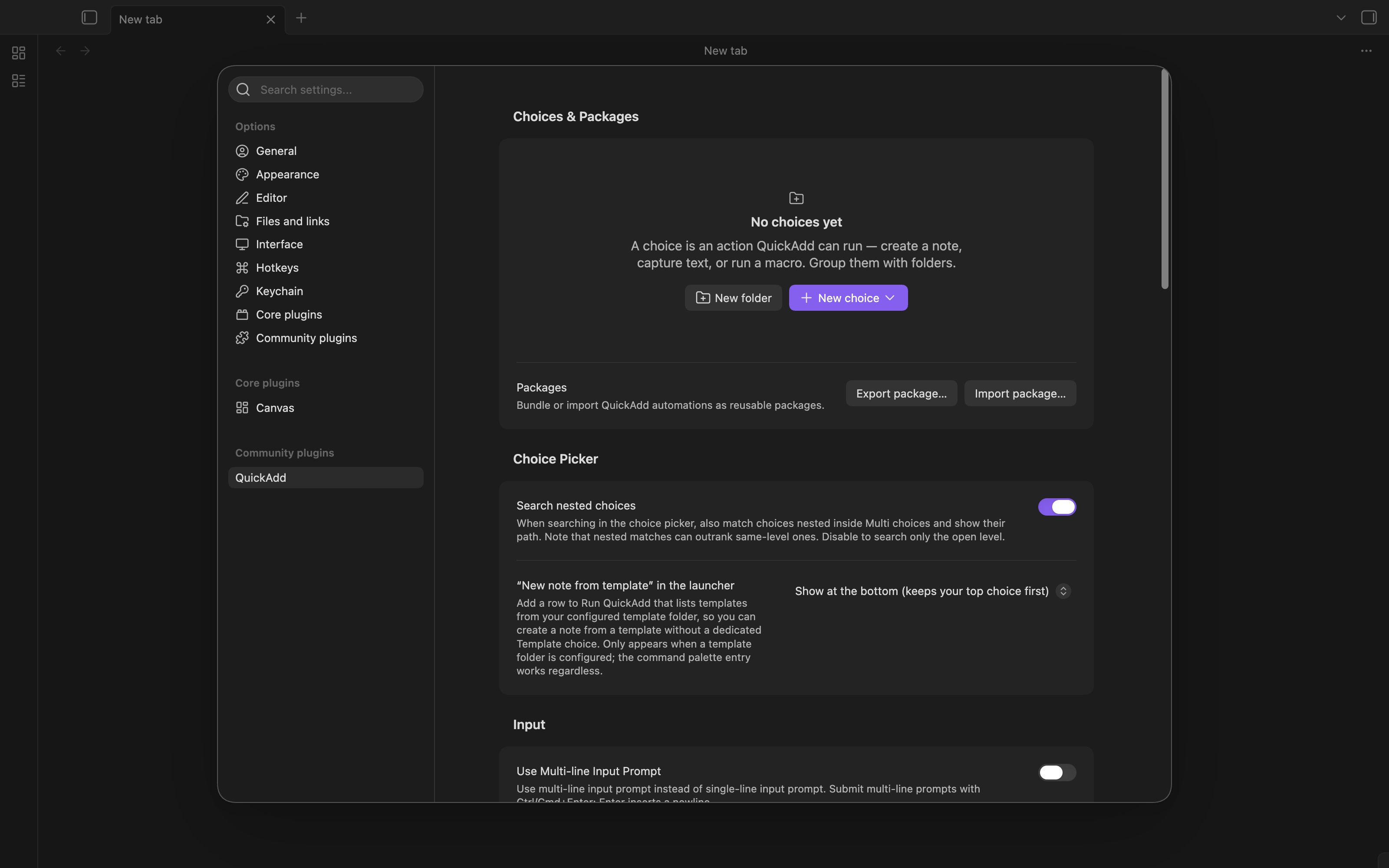Viewport: 1389px width, 868px height.
Task: Open Appearance settings
Action: (326, 174)
